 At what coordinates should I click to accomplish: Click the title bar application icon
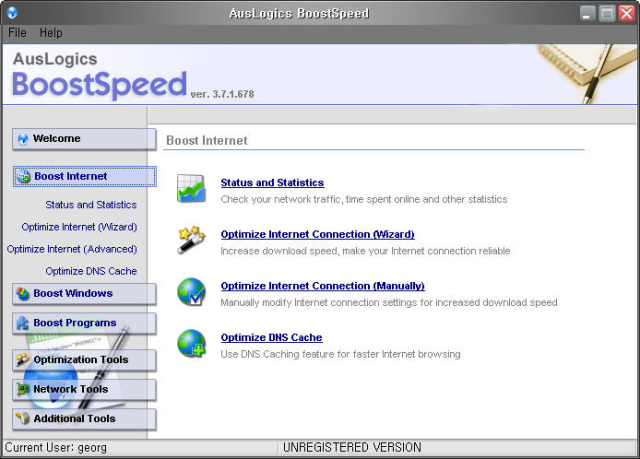pos(12,13)
